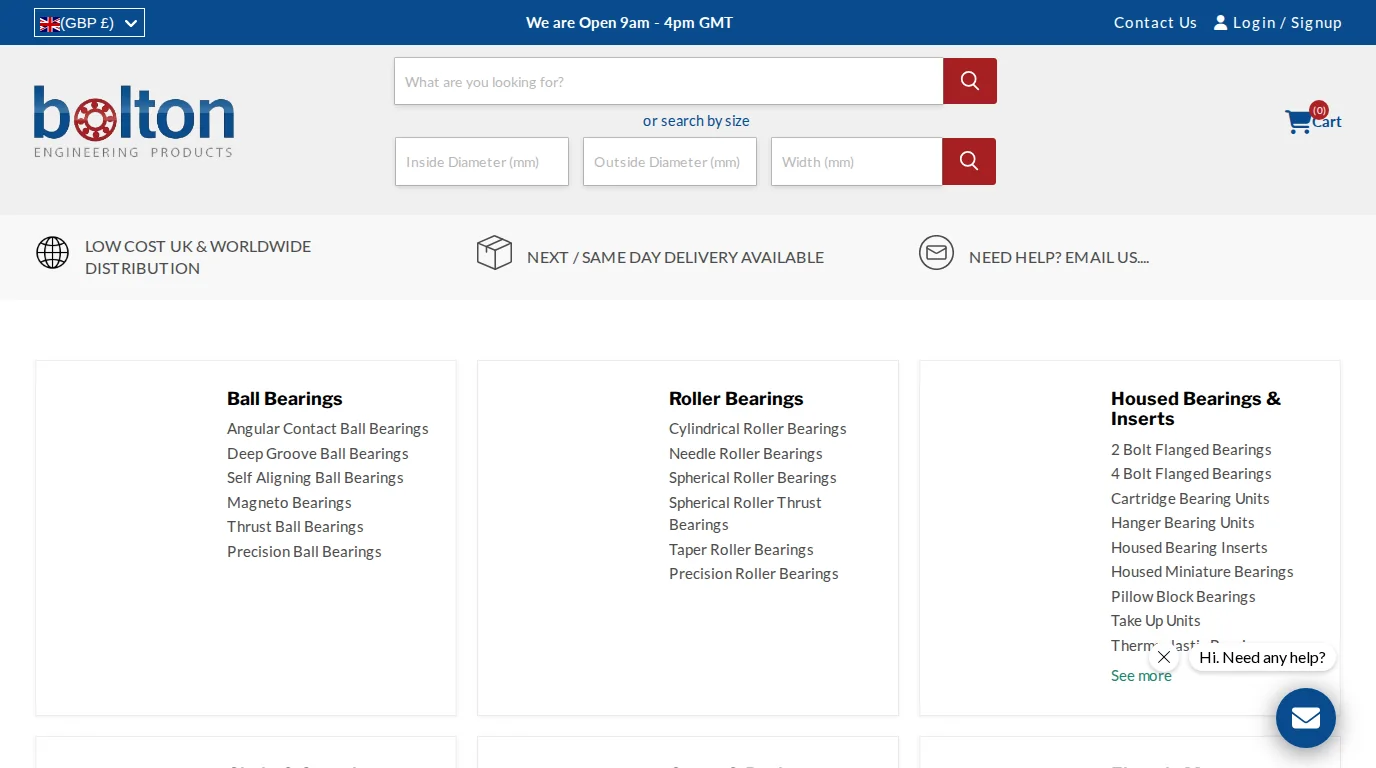The width and height of the screenshot is (1376, 768).
Task: Open Cartridge Bearing Units
Action: click(1190, 498)
